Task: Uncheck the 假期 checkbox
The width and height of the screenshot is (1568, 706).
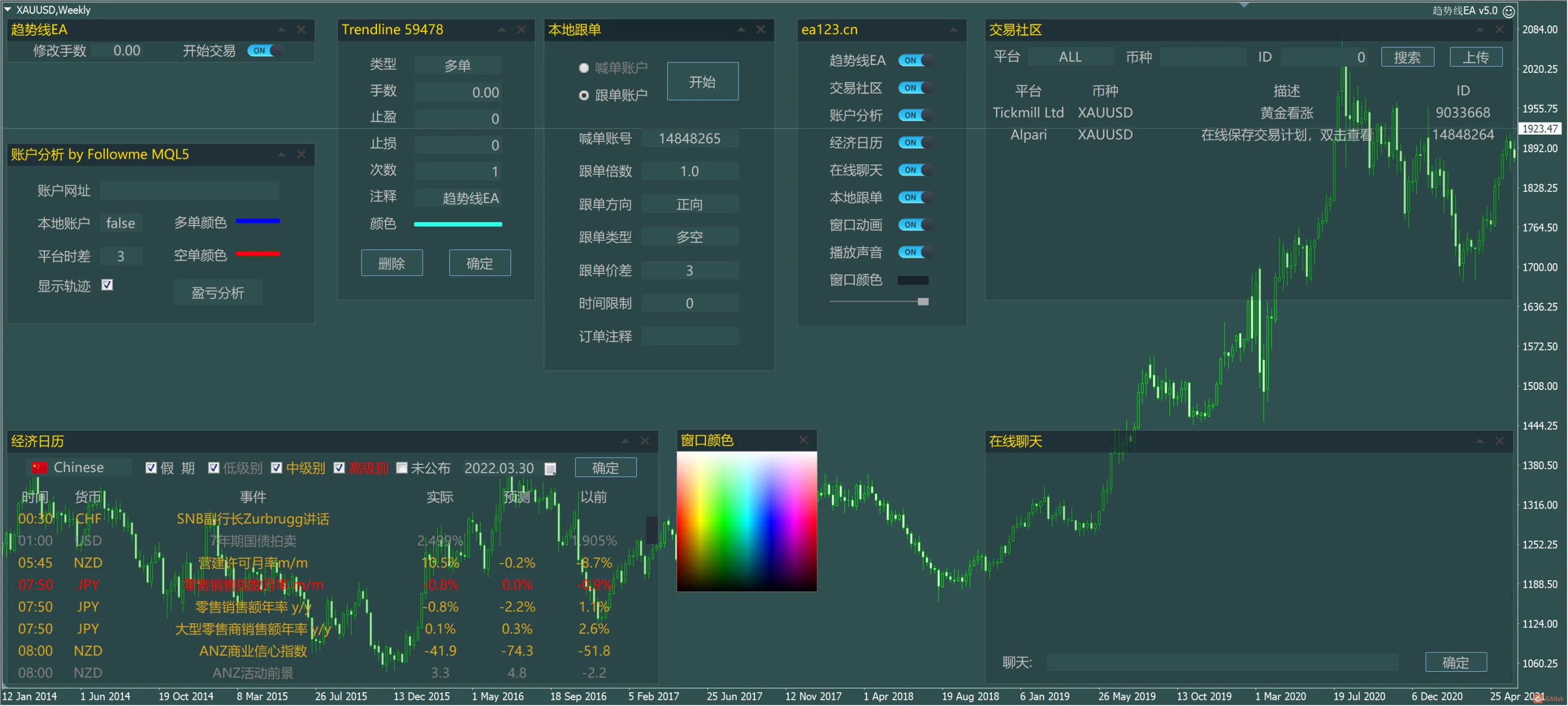Action: click(151, 468)
